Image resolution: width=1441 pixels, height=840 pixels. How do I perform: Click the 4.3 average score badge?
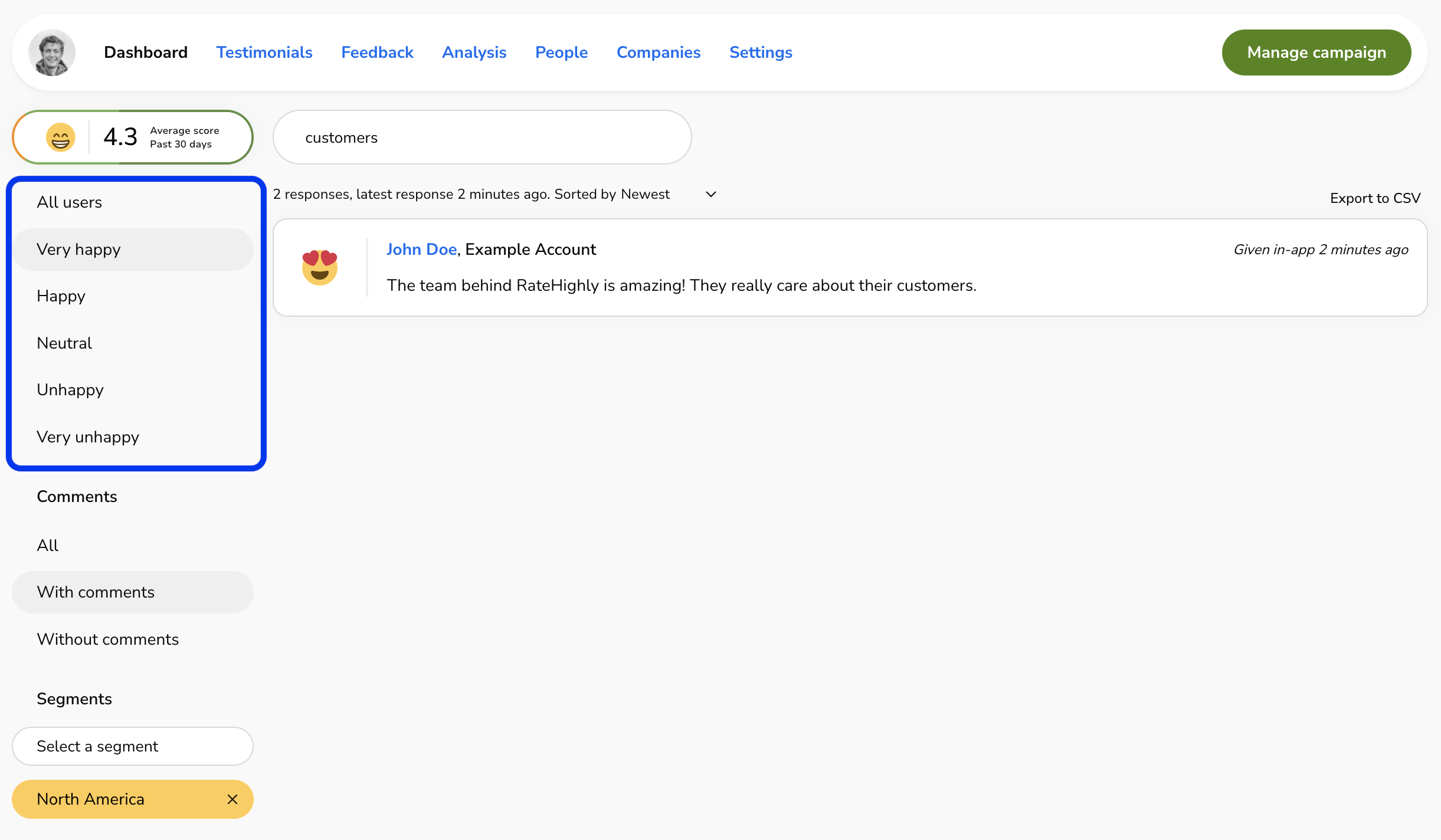(x=133, y=137)
